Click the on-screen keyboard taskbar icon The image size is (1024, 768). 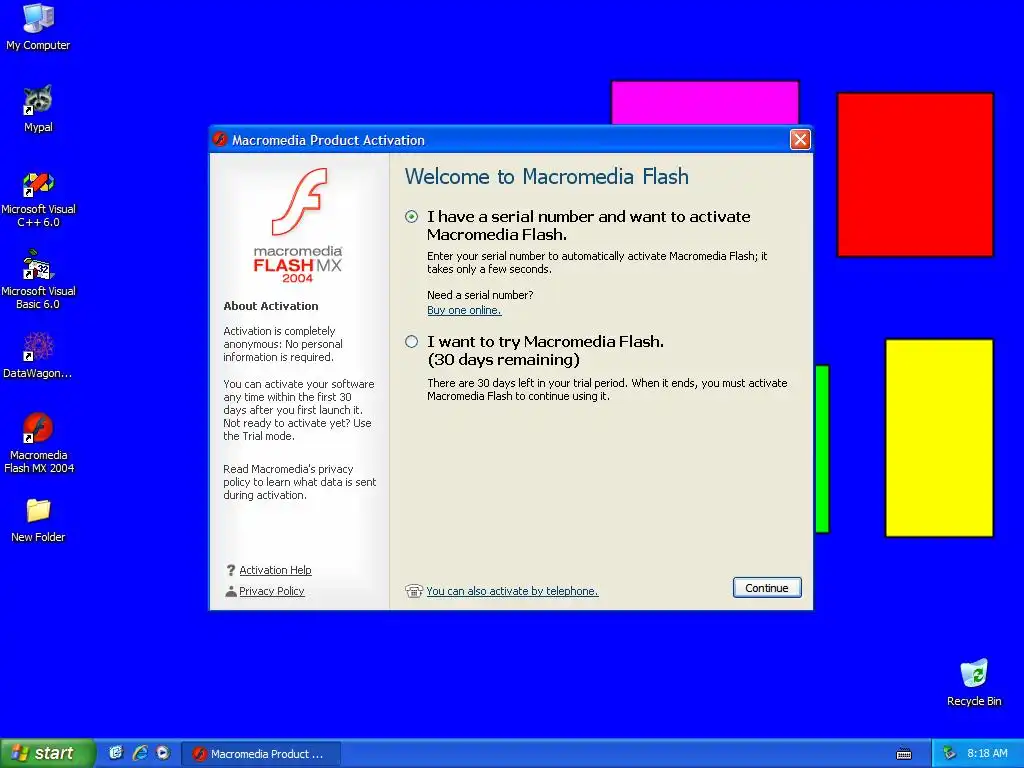tap(904, 754)
